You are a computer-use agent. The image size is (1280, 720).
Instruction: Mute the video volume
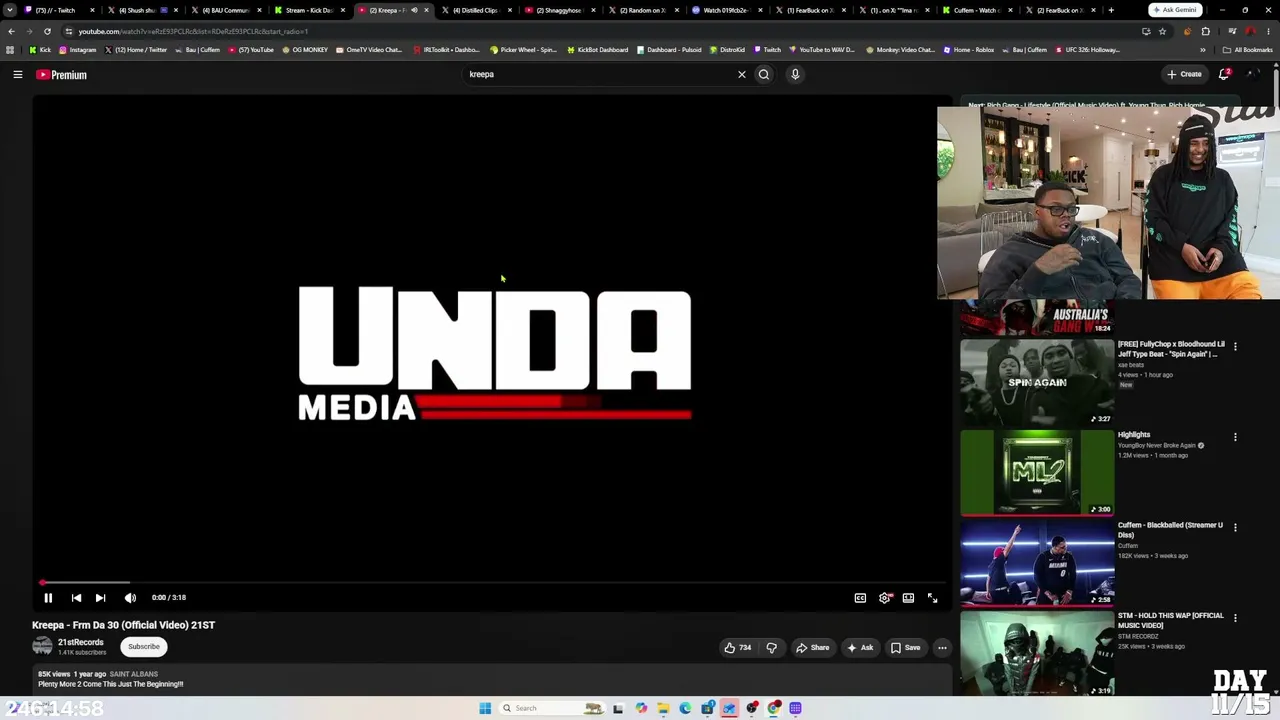130,598
